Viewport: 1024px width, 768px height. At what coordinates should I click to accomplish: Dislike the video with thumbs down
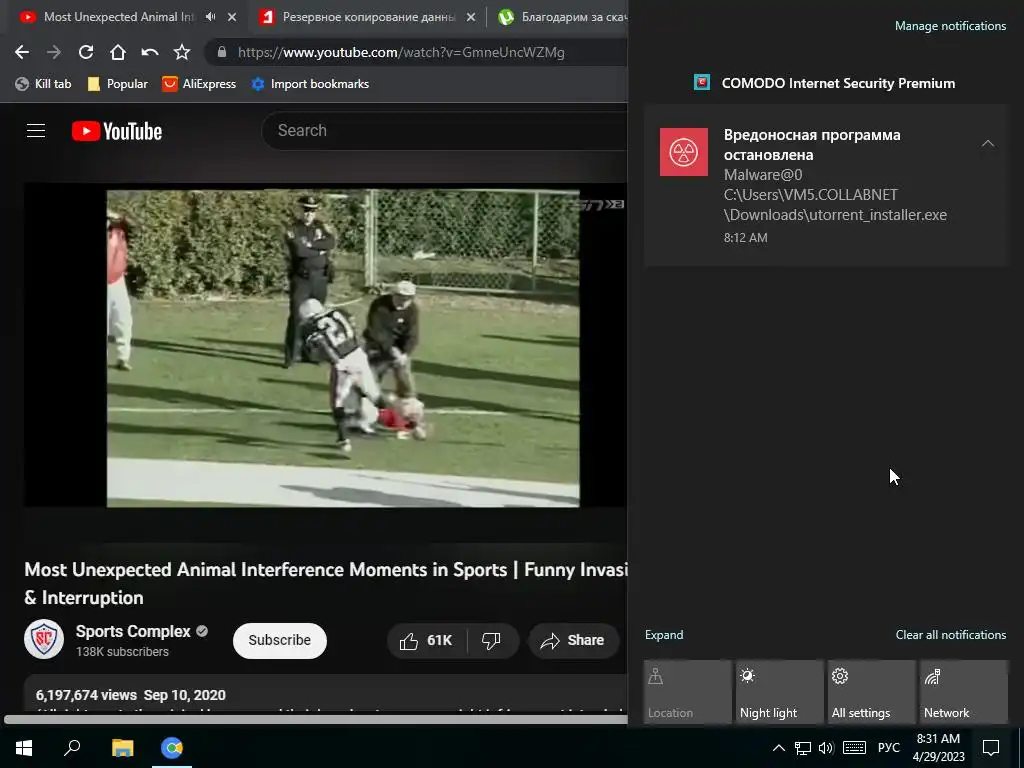pos(491,641)
